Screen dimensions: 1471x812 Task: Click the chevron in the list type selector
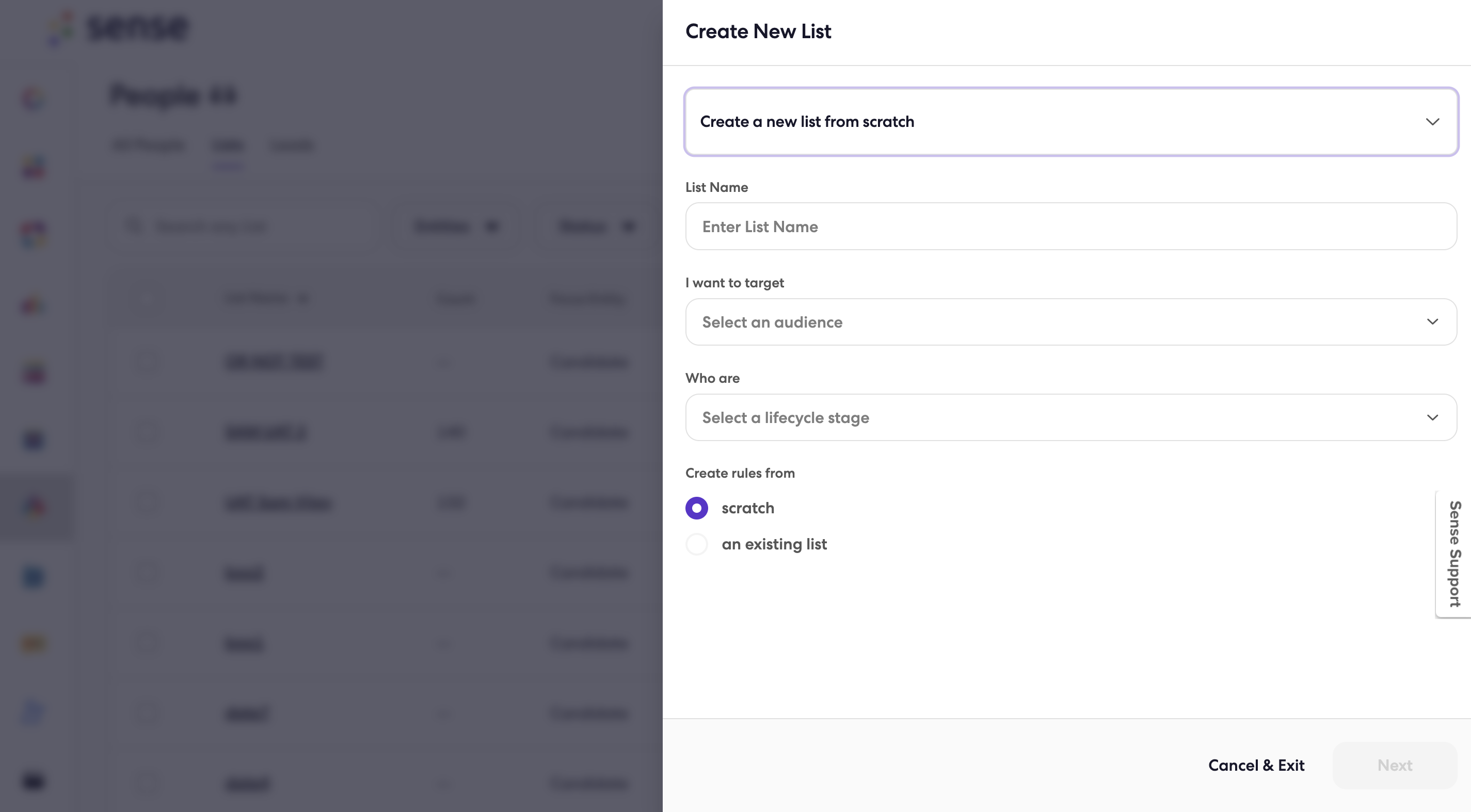(1432, 122)
